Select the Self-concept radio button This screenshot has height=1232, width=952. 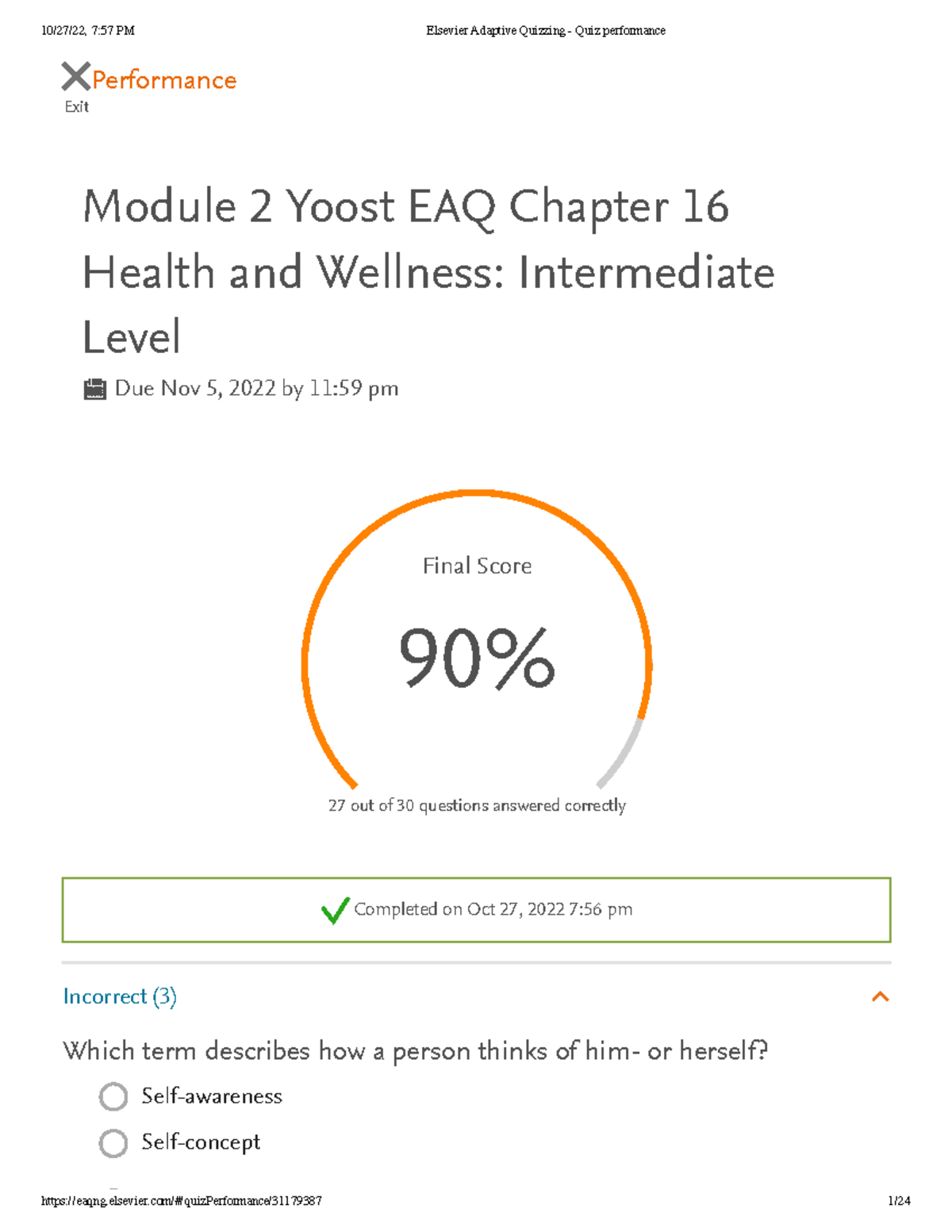tap(114, 1143)
